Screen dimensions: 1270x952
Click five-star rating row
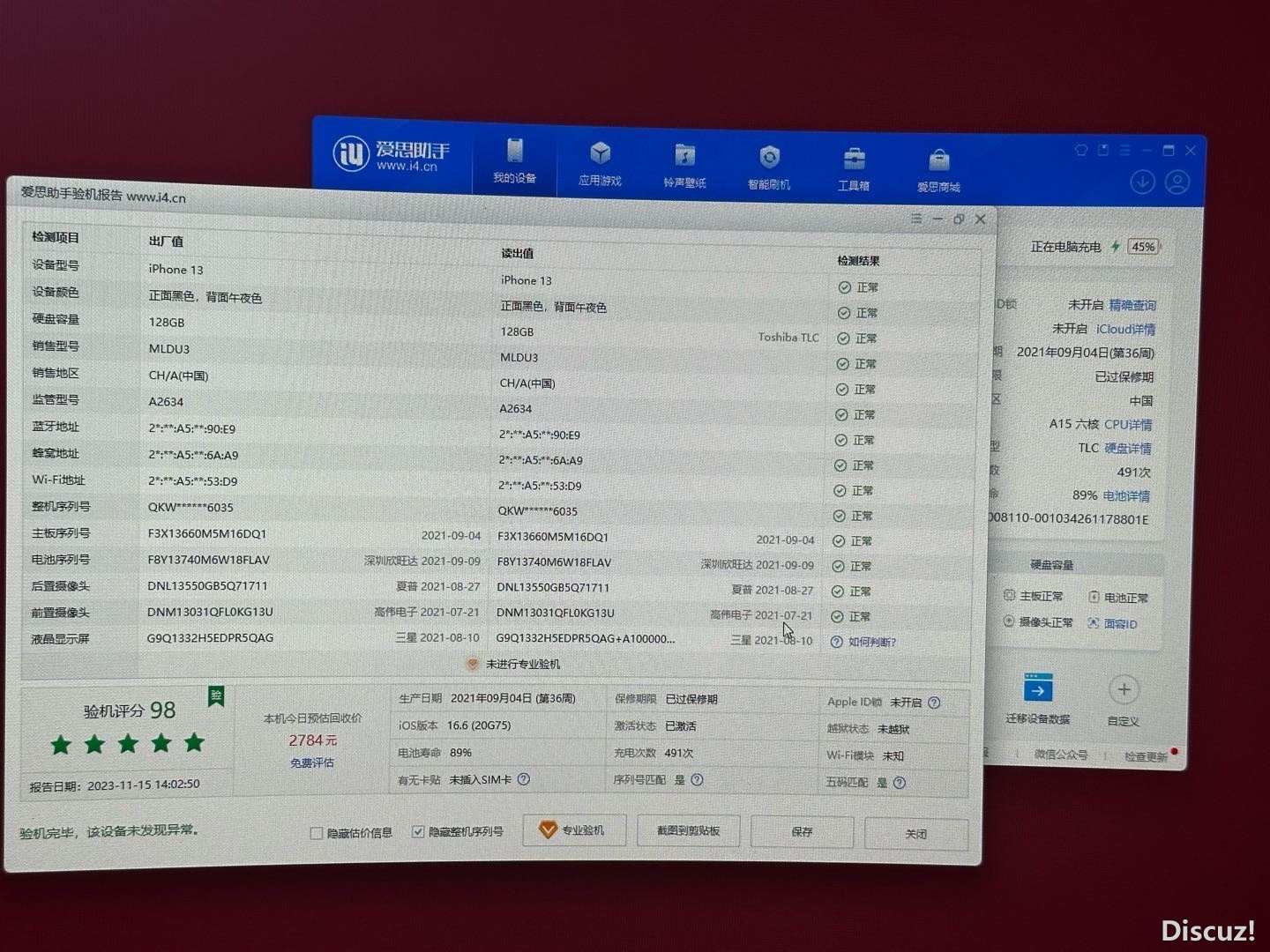128,745
